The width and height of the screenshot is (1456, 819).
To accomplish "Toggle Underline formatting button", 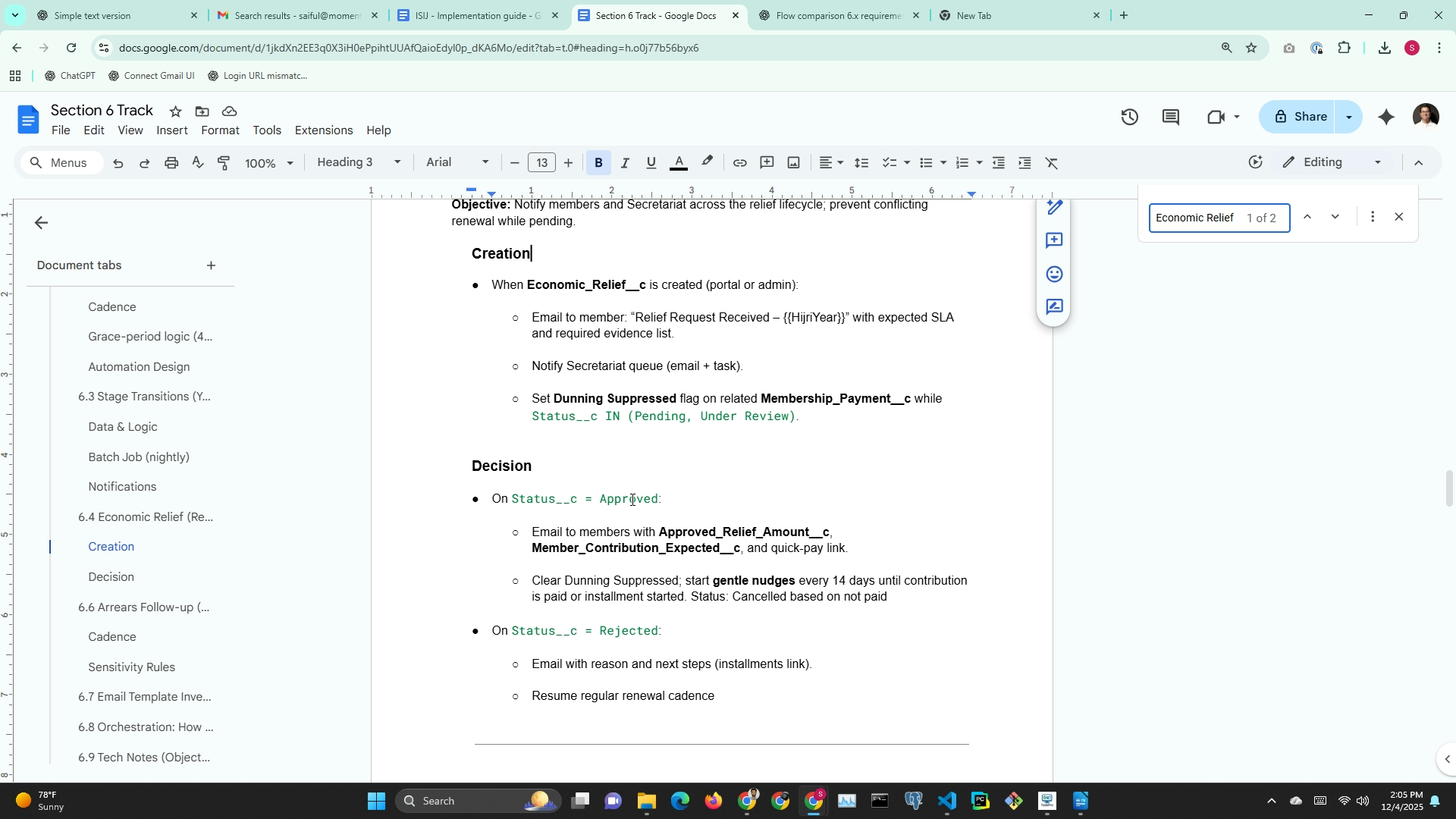I will [651, 163].
